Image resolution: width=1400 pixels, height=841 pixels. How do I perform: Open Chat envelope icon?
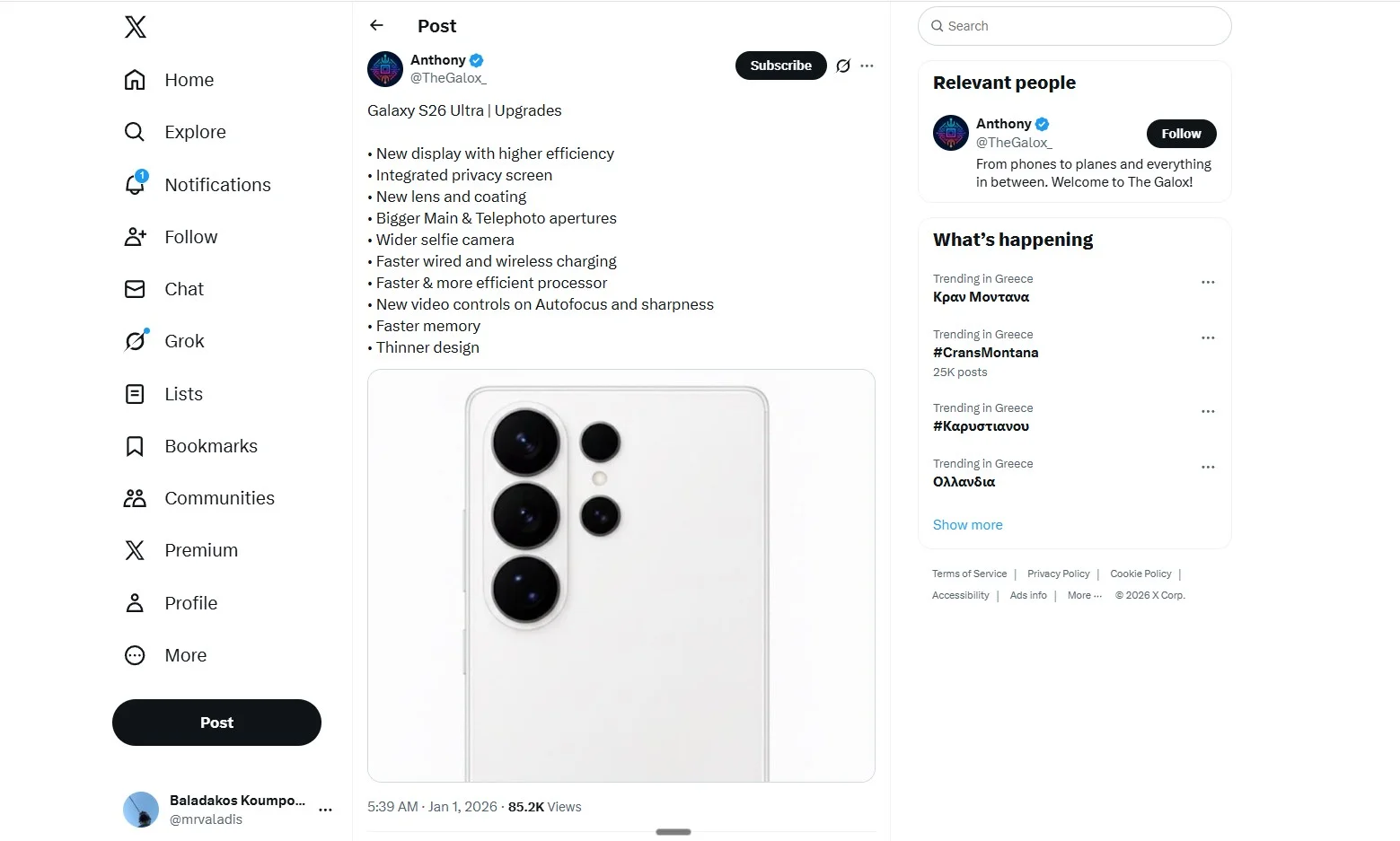pos(135,289)
